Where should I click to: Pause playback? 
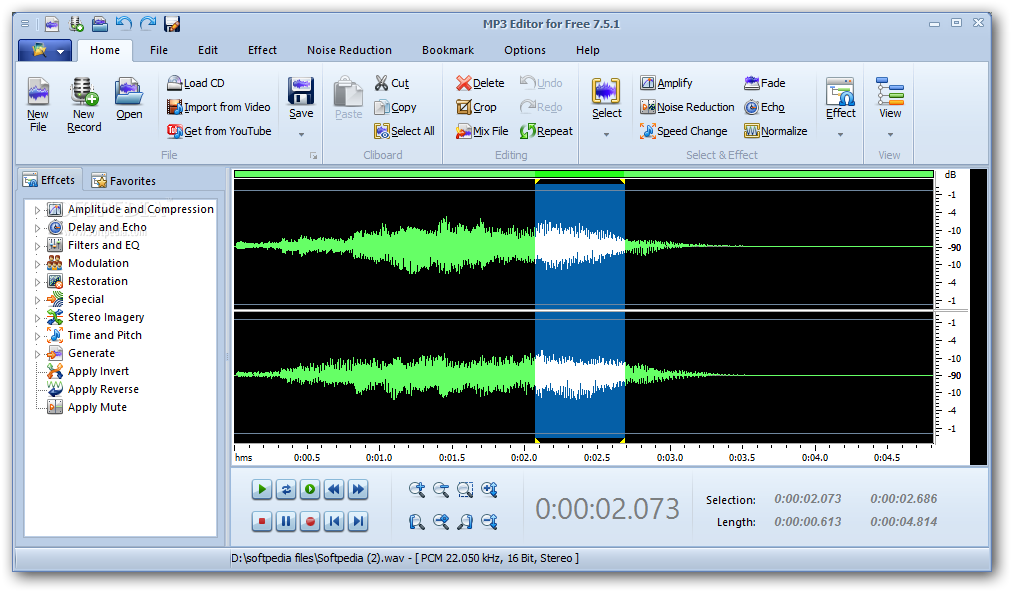tap(286, 521)
